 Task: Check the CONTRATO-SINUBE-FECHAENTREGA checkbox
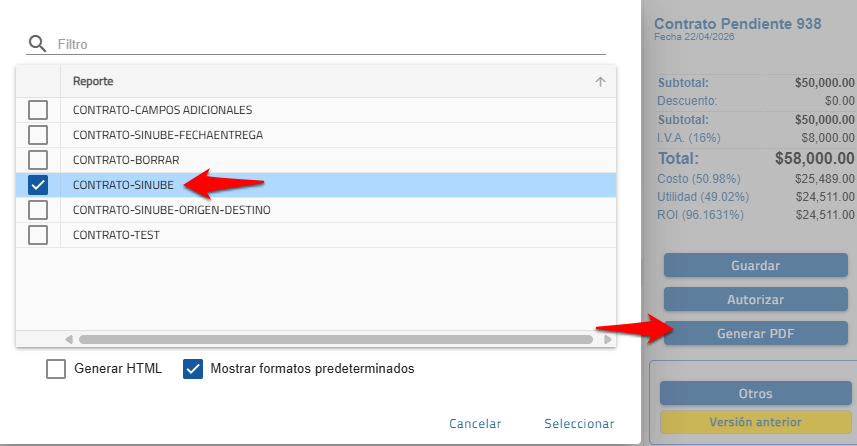point(38,135)
